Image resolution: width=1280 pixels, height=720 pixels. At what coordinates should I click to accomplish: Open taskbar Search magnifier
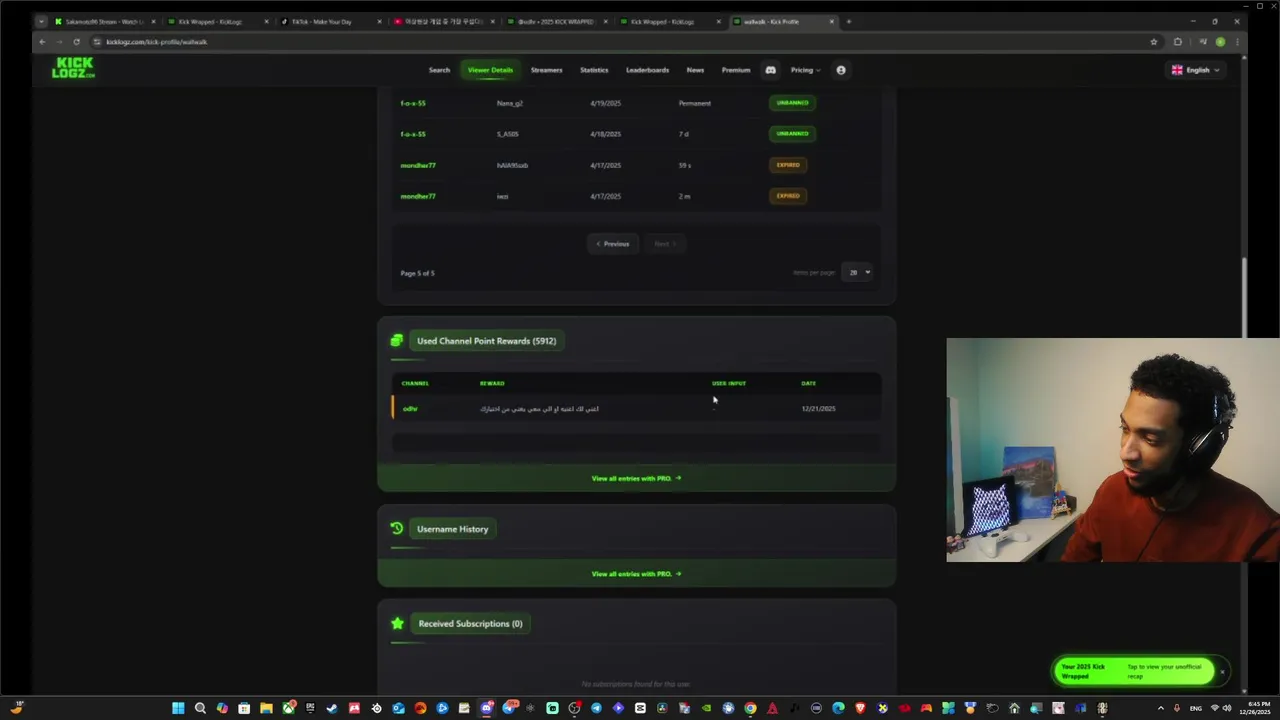(200, 708)
